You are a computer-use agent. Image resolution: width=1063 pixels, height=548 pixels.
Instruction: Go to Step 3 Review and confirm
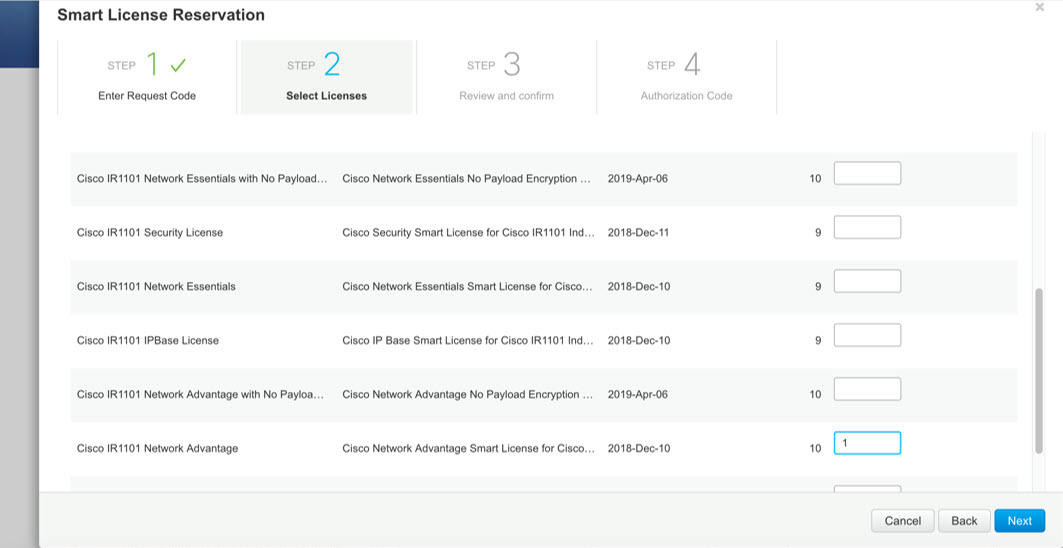pyautogui.click(x=506, y=77)
